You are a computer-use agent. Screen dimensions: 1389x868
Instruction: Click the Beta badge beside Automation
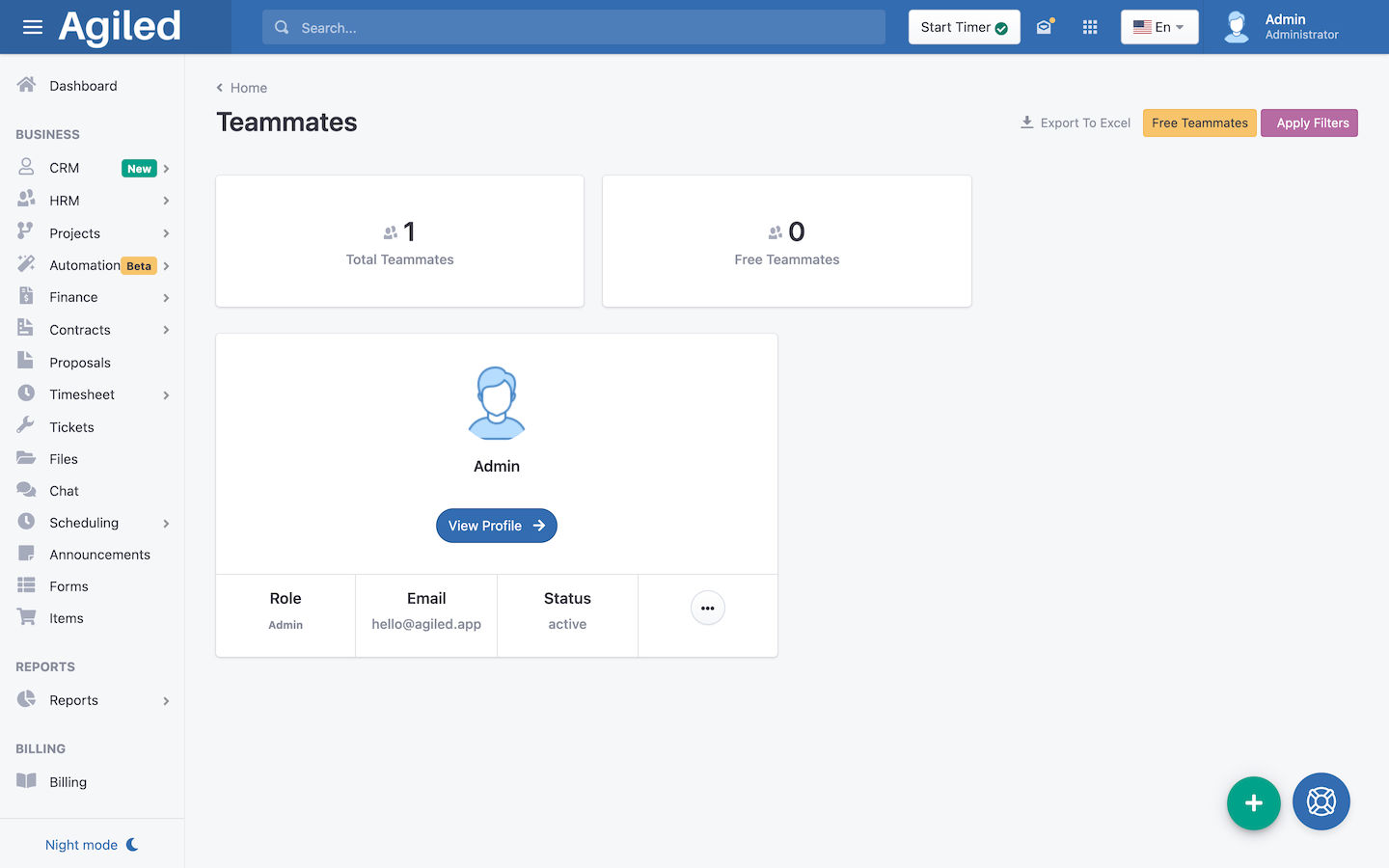139,266
